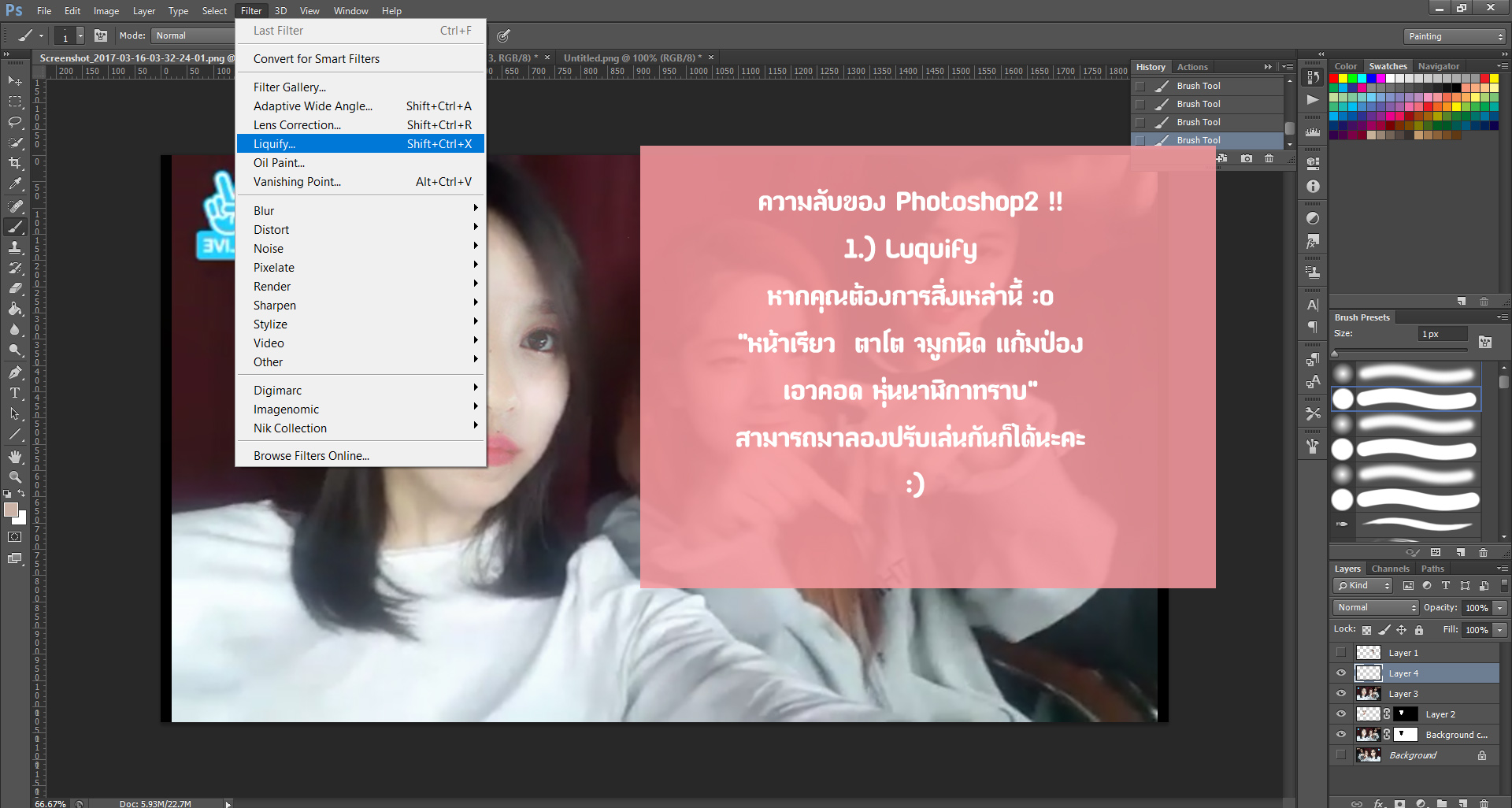Hide Background copy layer eye
Screen dimensions: 1512x808
(x=1341, y=735)
